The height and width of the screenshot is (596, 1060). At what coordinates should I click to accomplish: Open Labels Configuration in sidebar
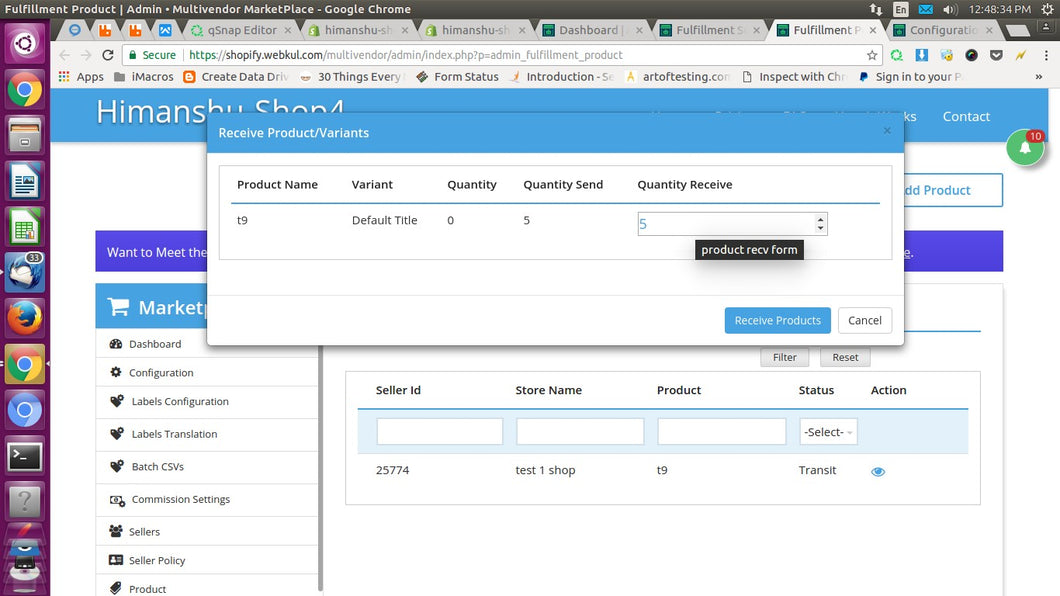coord(180,402)
